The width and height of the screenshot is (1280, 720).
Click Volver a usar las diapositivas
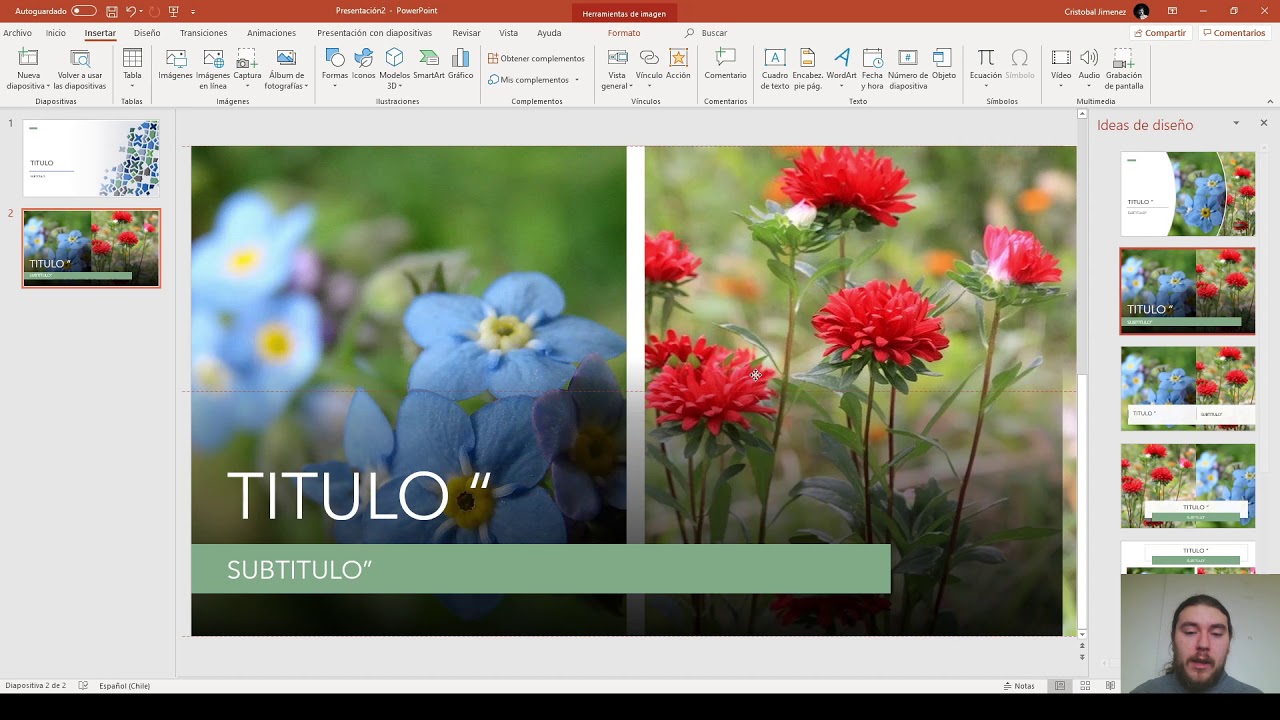[x=80, y=69]
